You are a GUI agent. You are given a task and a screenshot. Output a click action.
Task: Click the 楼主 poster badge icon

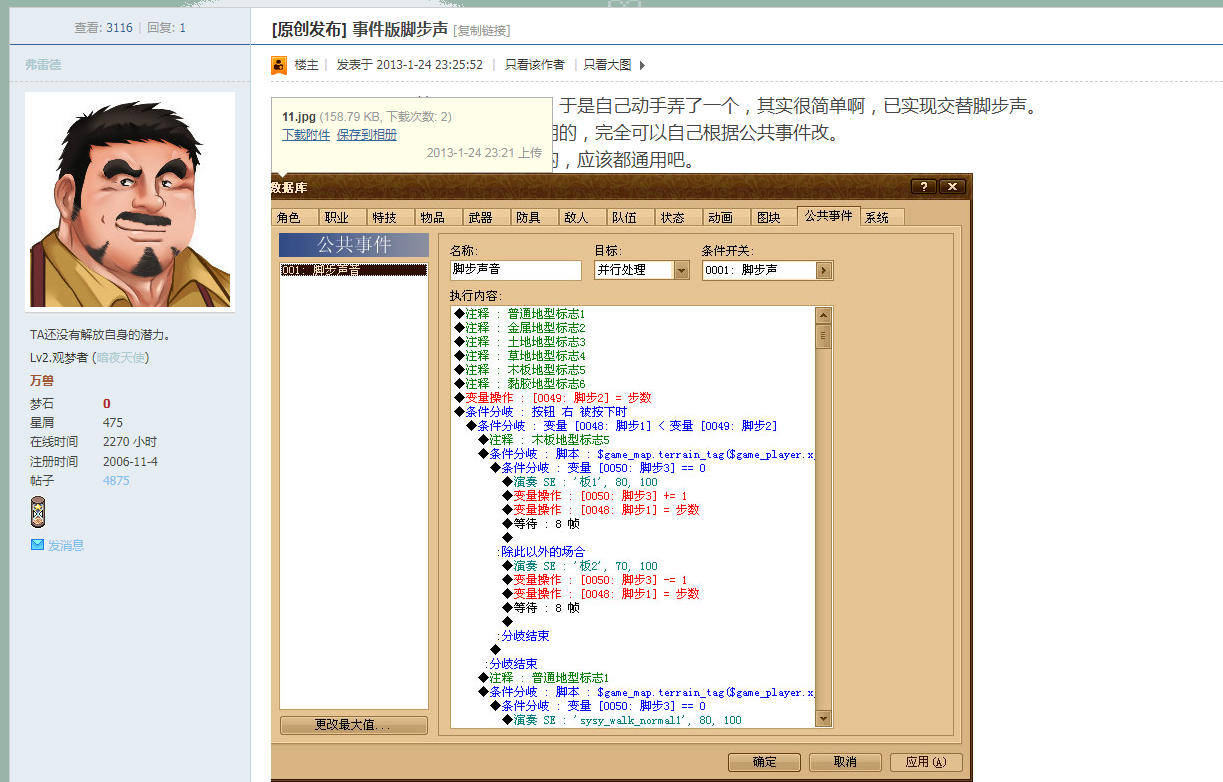(279, 65)
